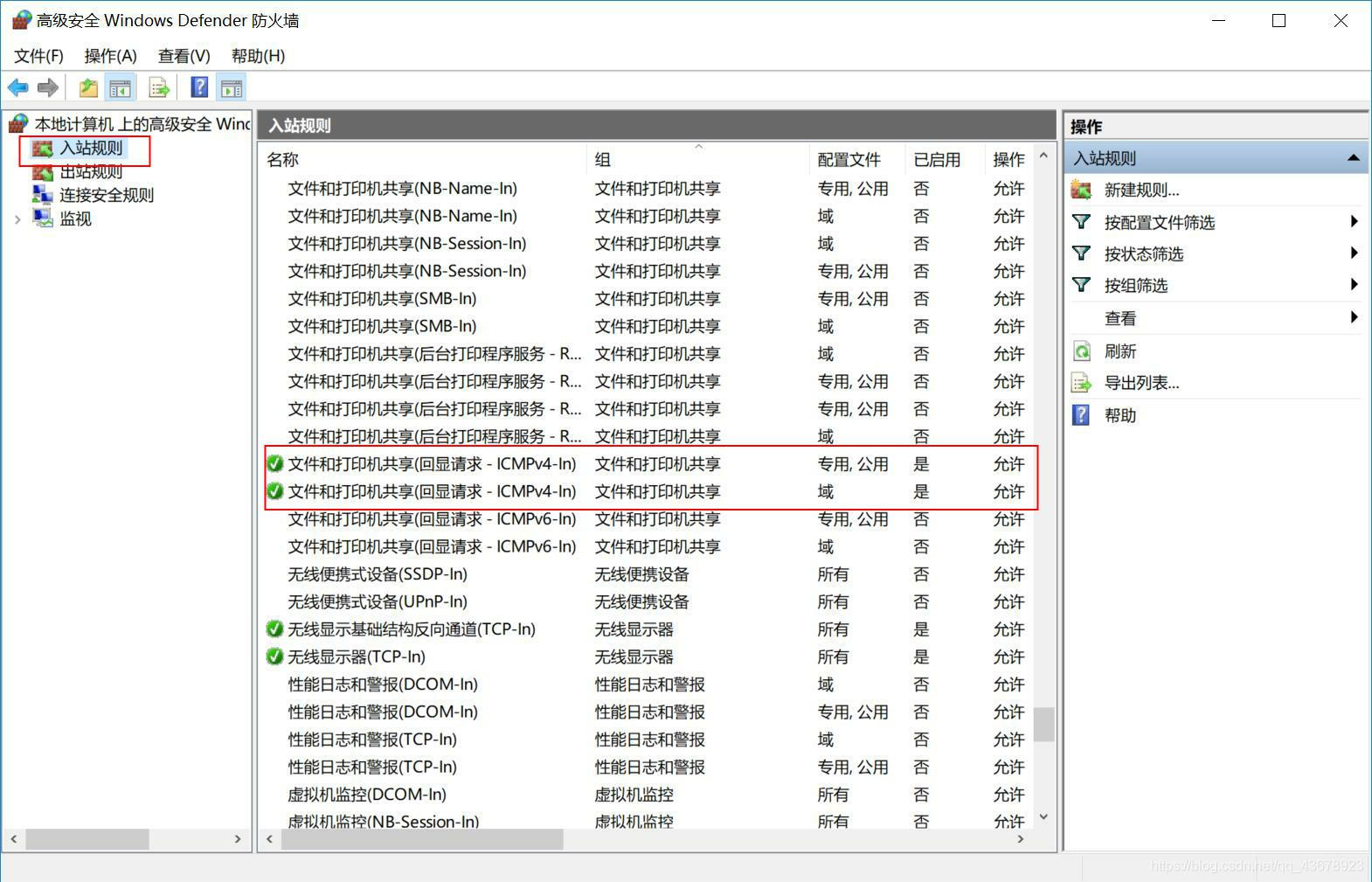Click rules list horizontal scrollbar thumb
1372x882 pixels.
click(421, 839)
